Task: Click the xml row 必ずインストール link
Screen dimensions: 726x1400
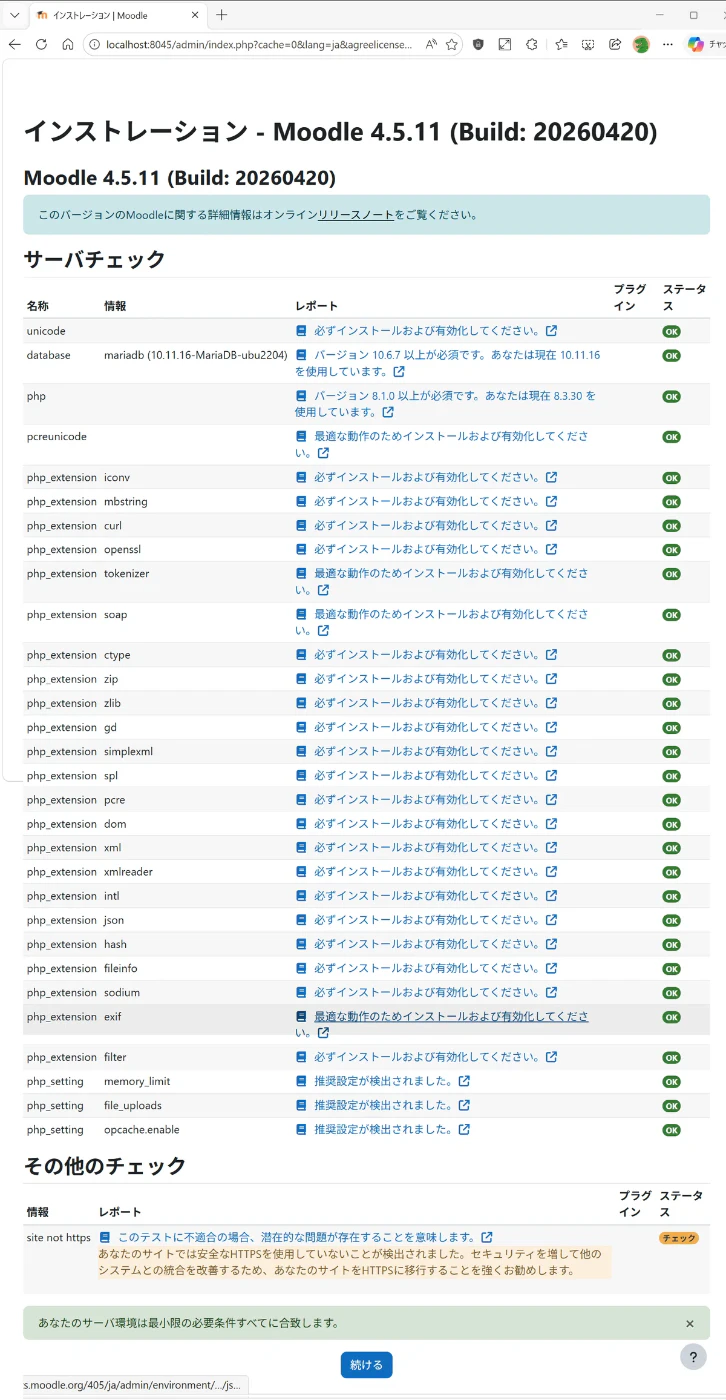Action: [428, 848]
